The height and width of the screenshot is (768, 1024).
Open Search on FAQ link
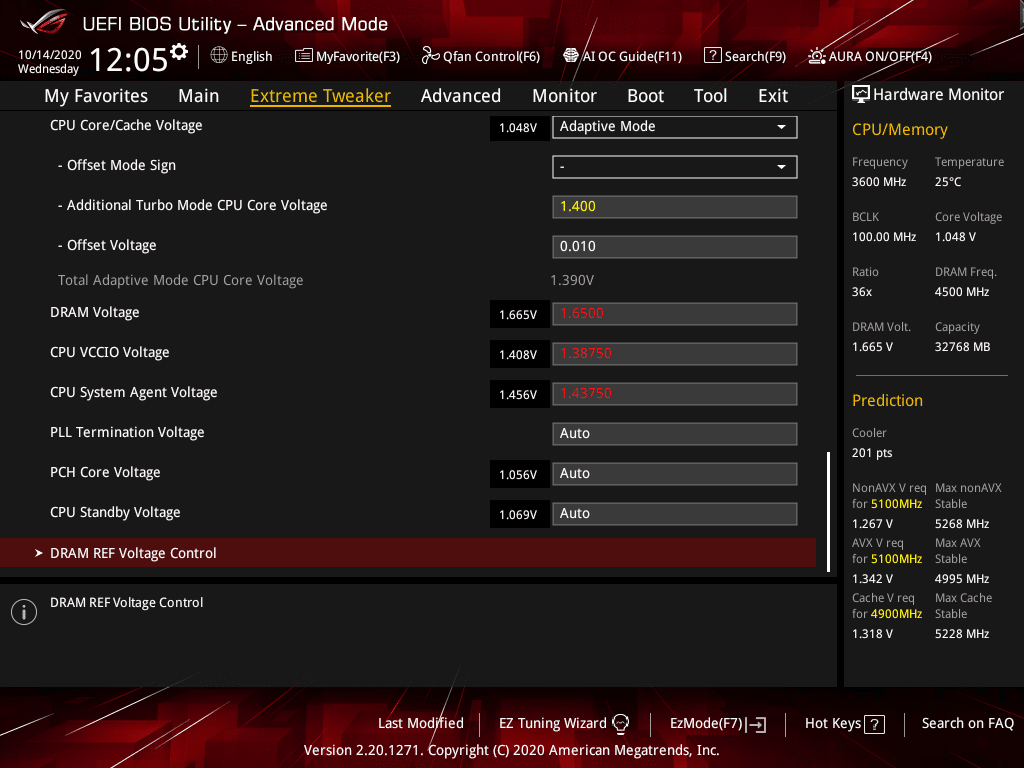(967, 724)
